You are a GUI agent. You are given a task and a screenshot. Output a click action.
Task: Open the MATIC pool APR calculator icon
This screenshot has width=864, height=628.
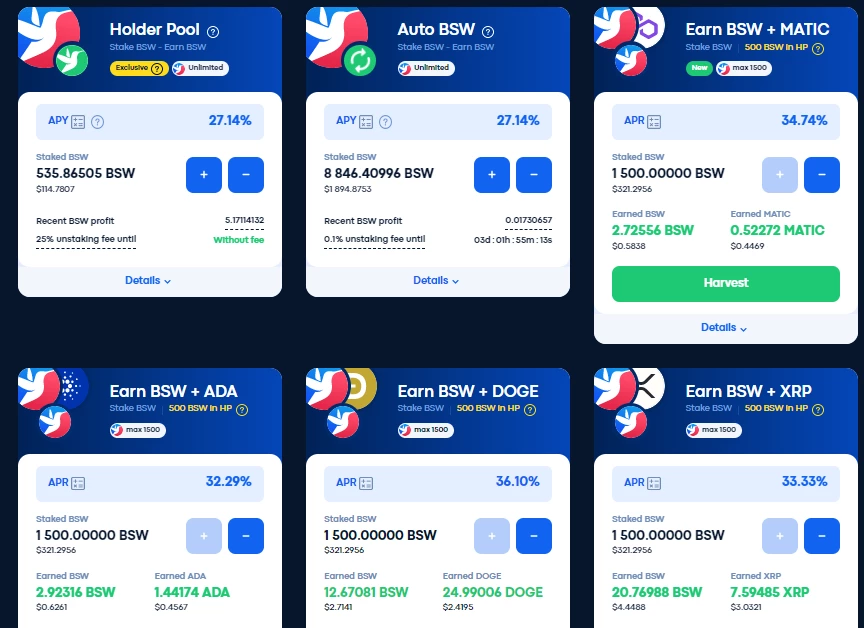(x=654, y=122)
